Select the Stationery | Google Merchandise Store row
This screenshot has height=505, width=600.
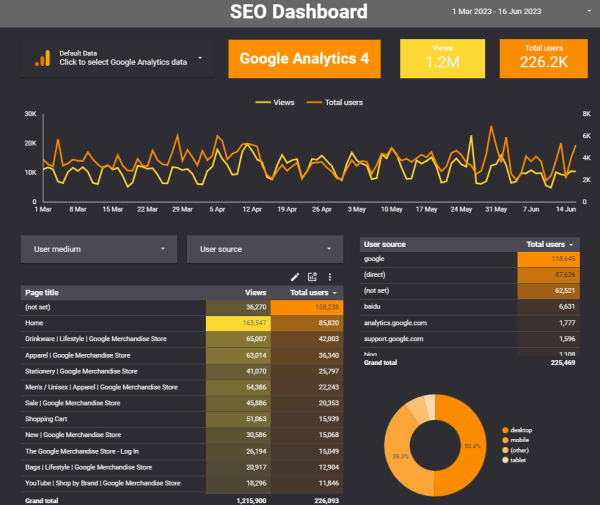pyautogui.click(x=182, y=371)
